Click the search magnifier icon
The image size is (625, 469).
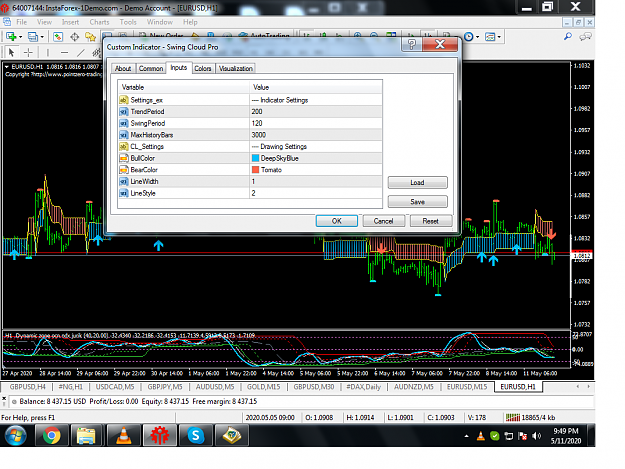pos(568,37)
